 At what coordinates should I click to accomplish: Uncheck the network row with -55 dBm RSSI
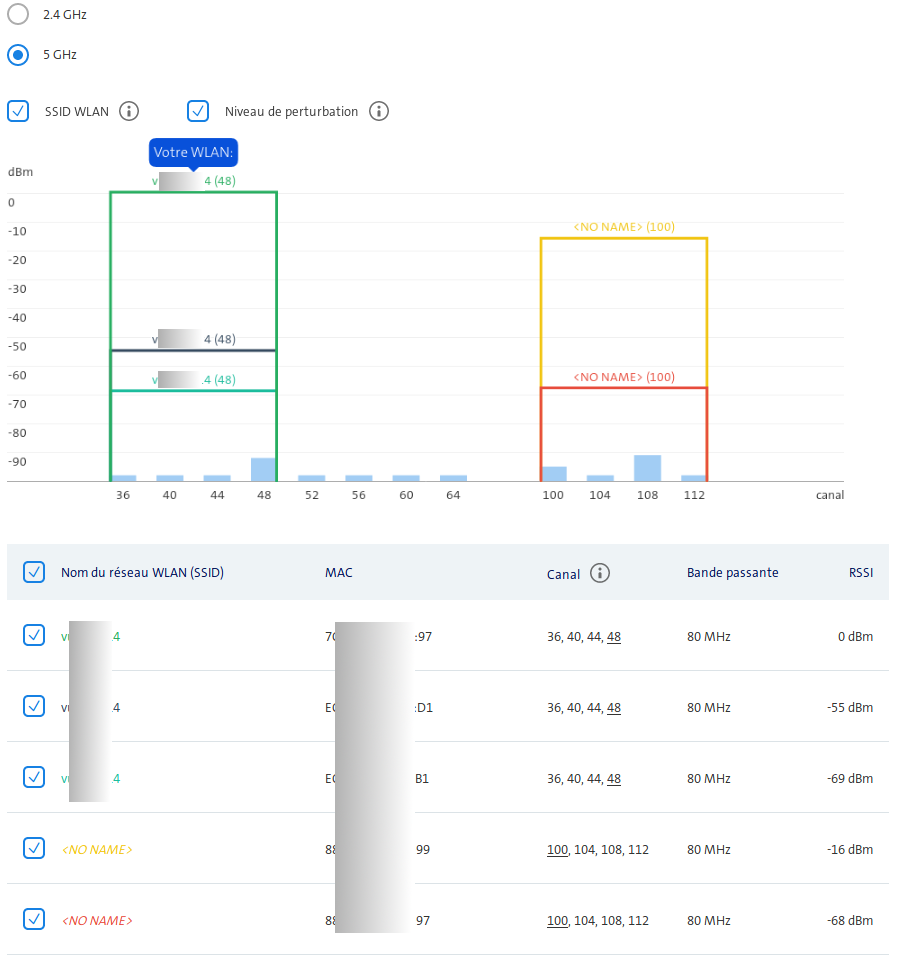(x=34, y=706)
